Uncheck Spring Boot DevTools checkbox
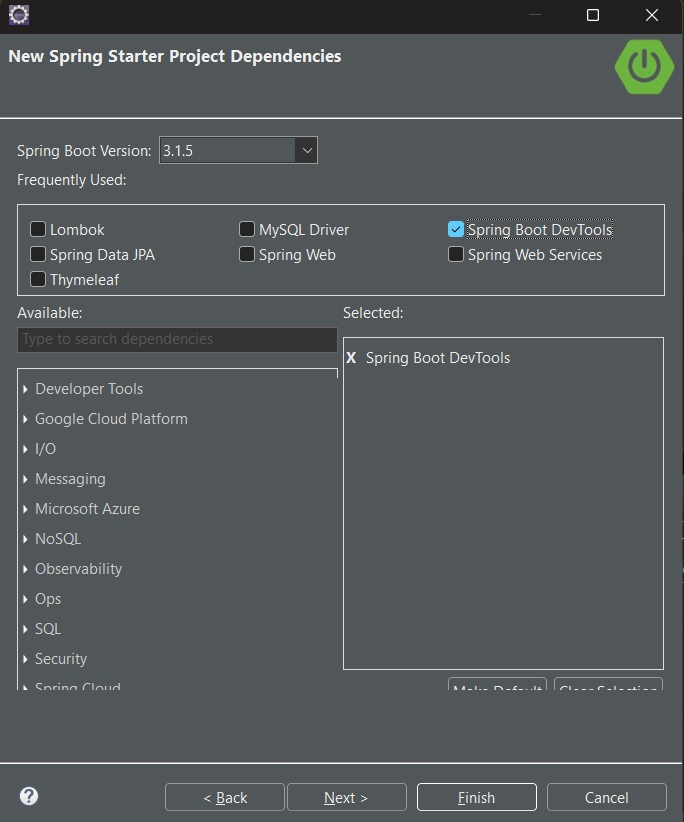Viewport: 684px width, 822px height. click(456, 230)
